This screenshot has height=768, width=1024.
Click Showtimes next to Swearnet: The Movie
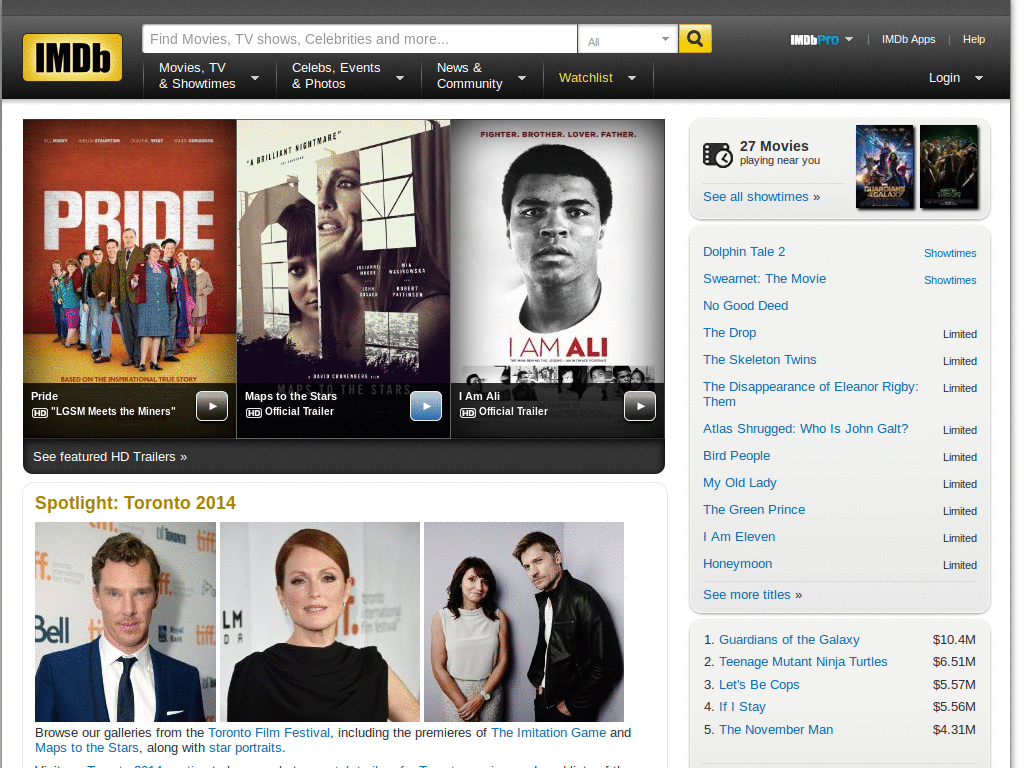coord(950,280)
